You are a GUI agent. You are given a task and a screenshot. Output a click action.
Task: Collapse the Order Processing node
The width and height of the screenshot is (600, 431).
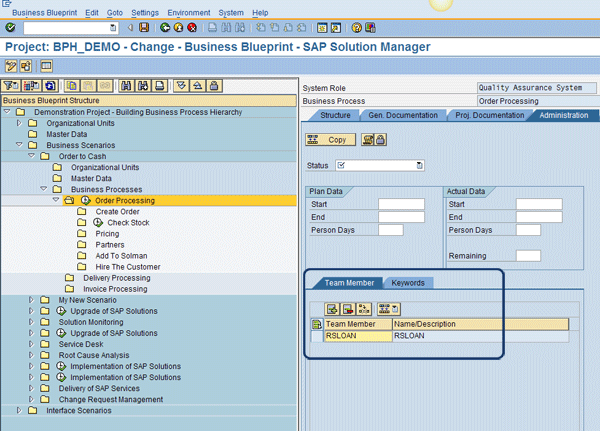(x=56, y=200)
